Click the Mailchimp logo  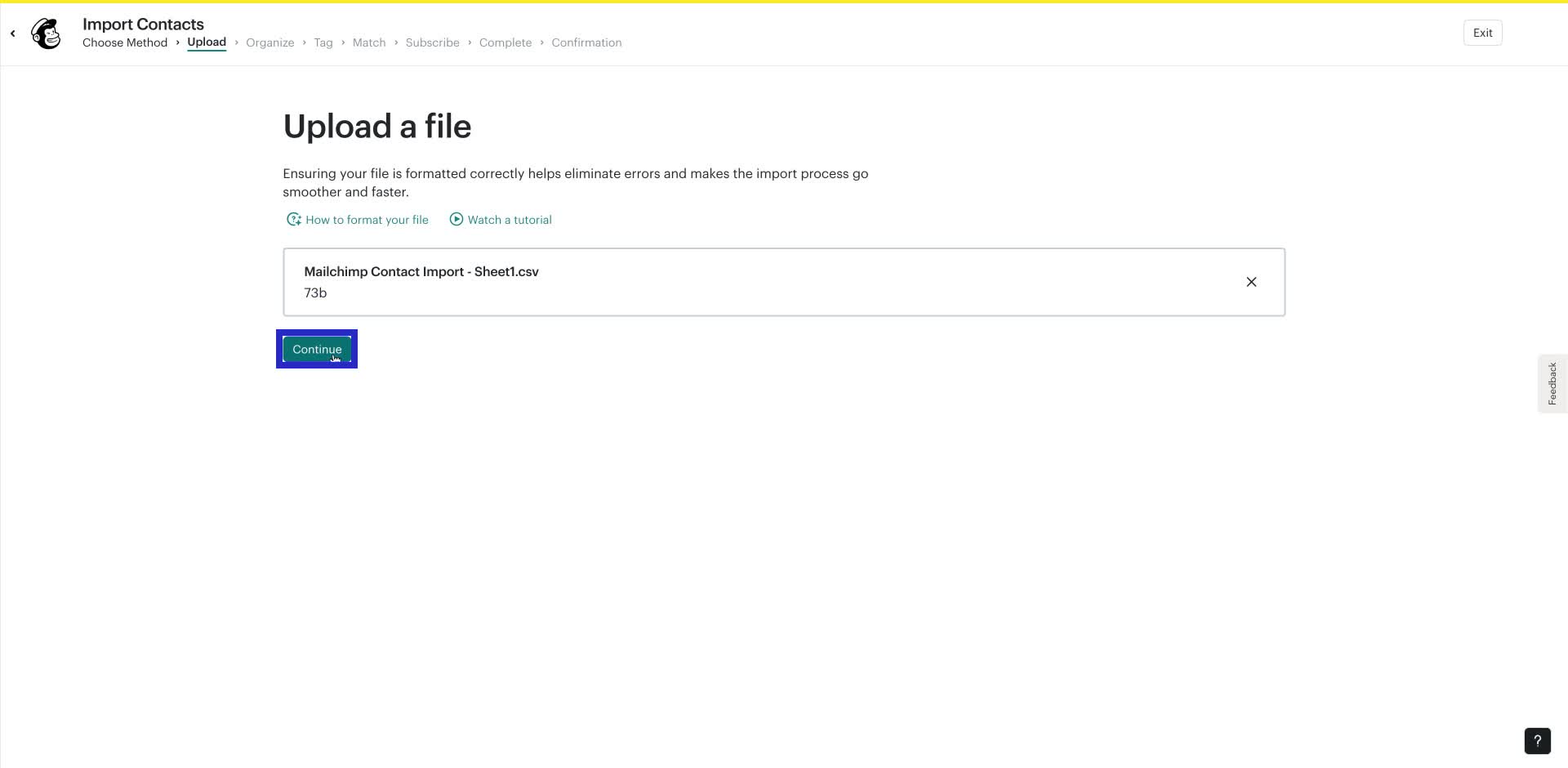[46, 33]
